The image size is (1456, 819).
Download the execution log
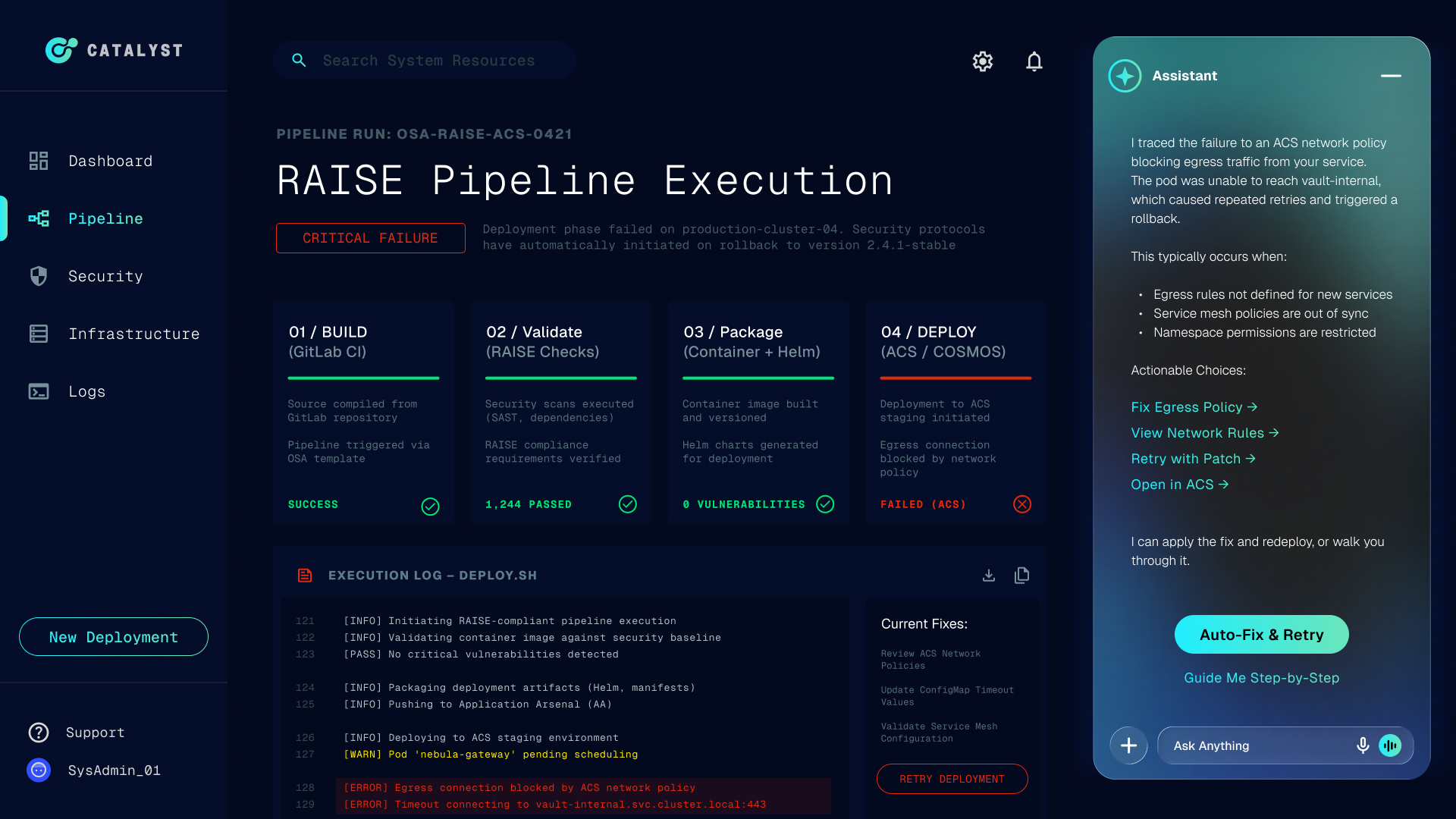coord(989,576)
